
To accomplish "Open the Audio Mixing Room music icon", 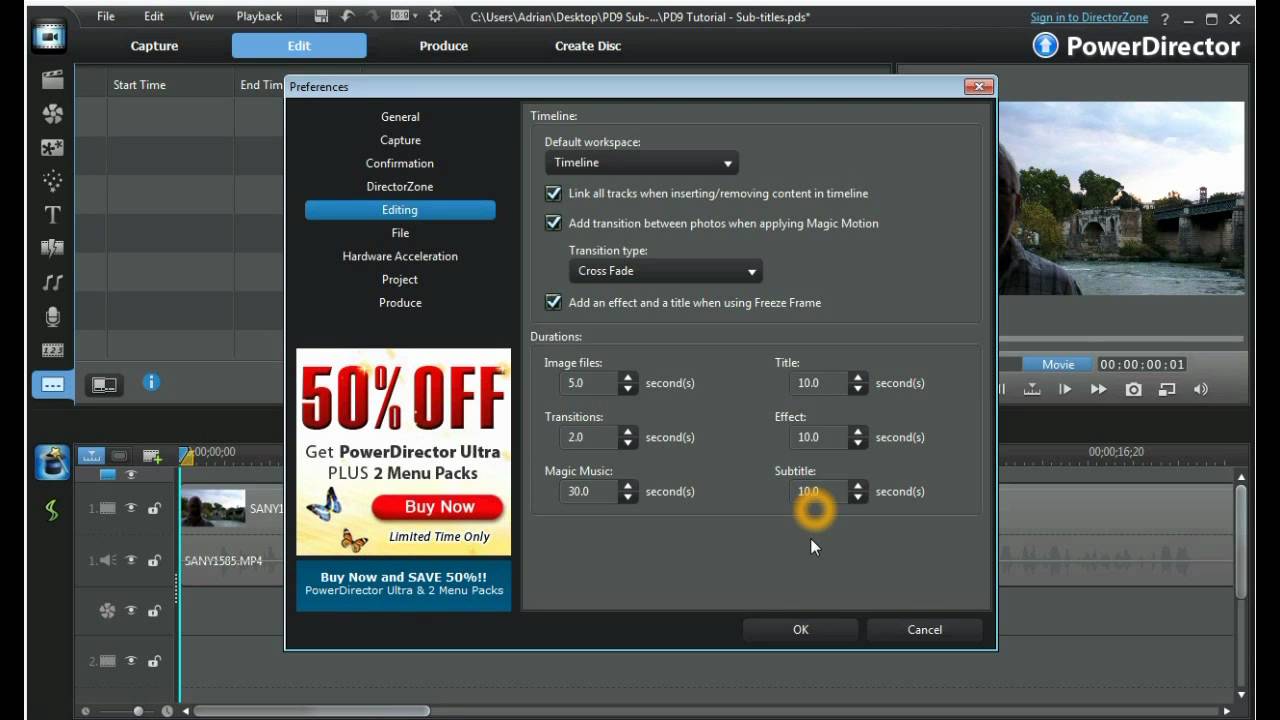I will pyautogui.click(x=52, y=283).
